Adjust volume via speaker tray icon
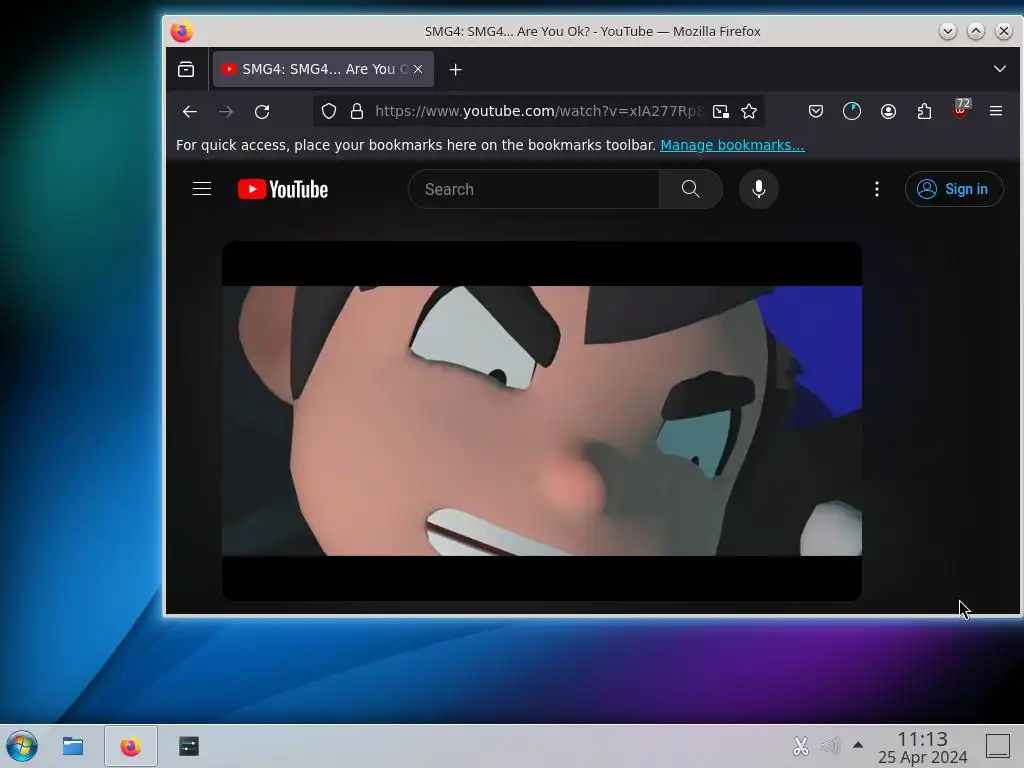The image size is (1024, 768). (x=830, y=746)
